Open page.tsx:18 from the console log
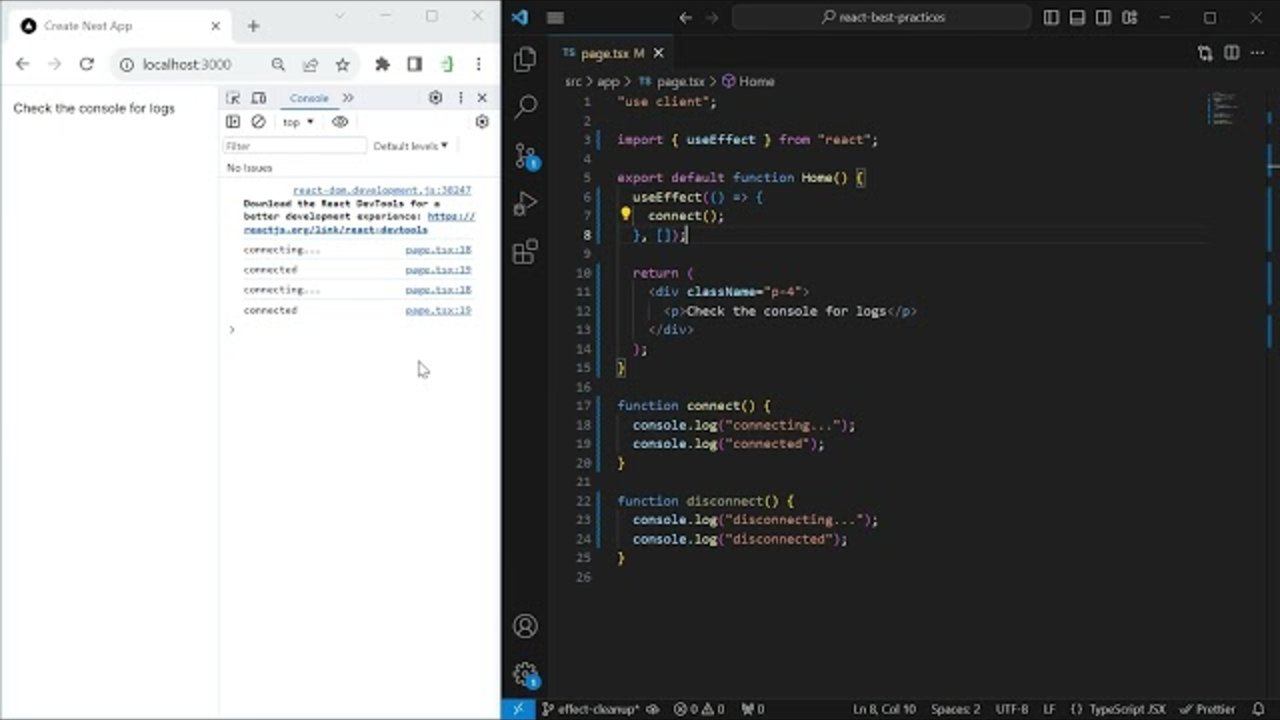The image size is (1280, 720). point(437,249)
